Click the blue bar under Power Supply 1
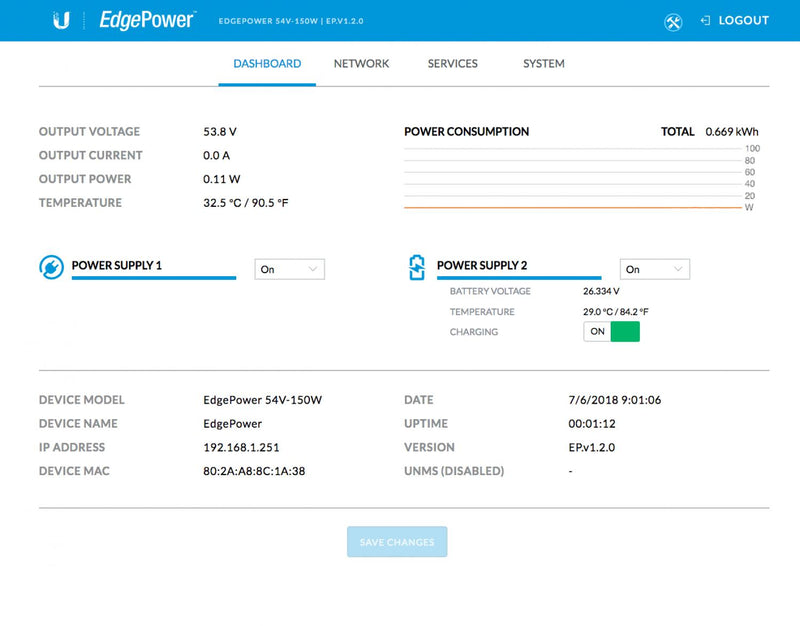 pos(154,278)
